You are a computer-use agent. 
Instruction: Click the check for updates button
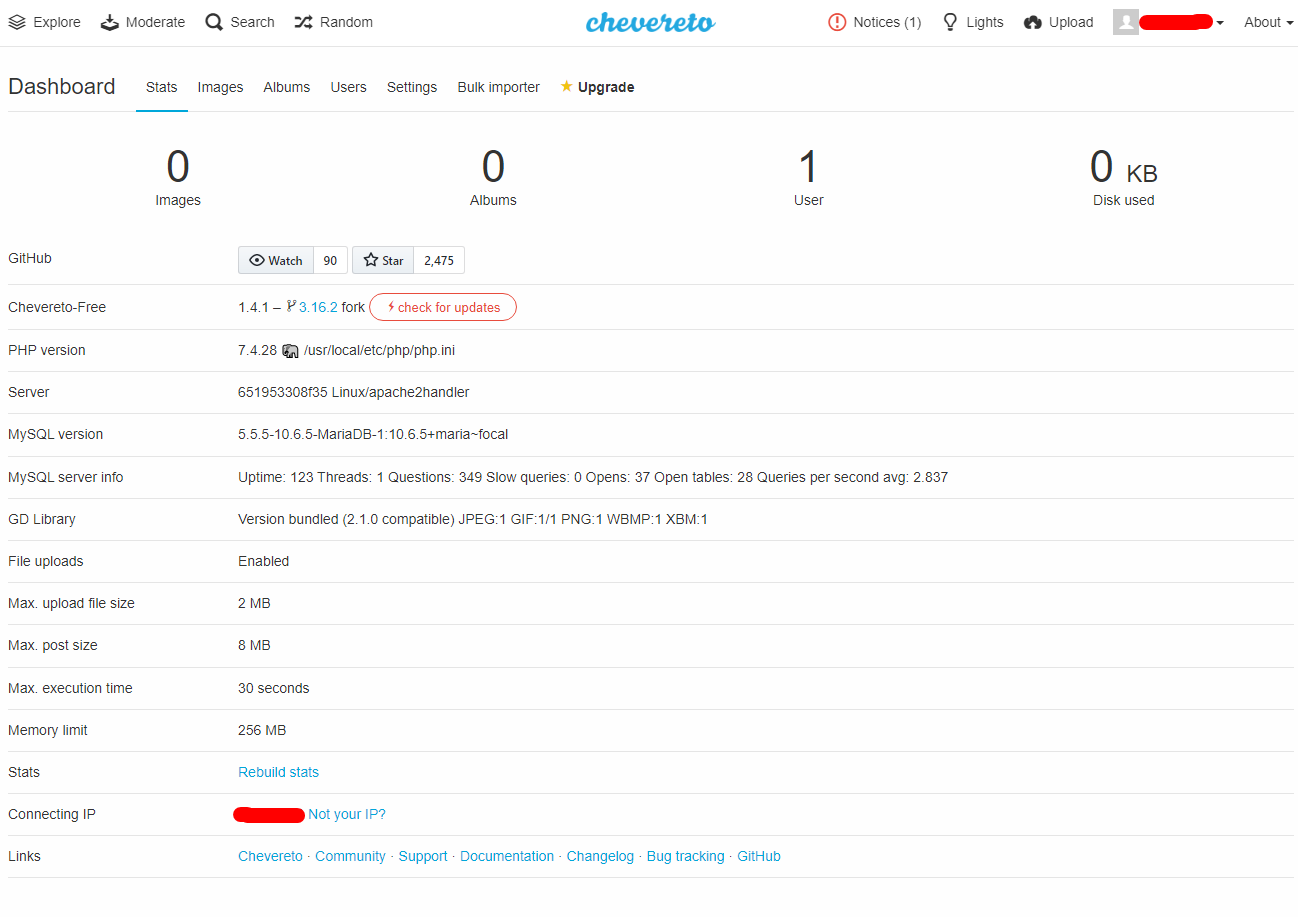click(443, 307)
